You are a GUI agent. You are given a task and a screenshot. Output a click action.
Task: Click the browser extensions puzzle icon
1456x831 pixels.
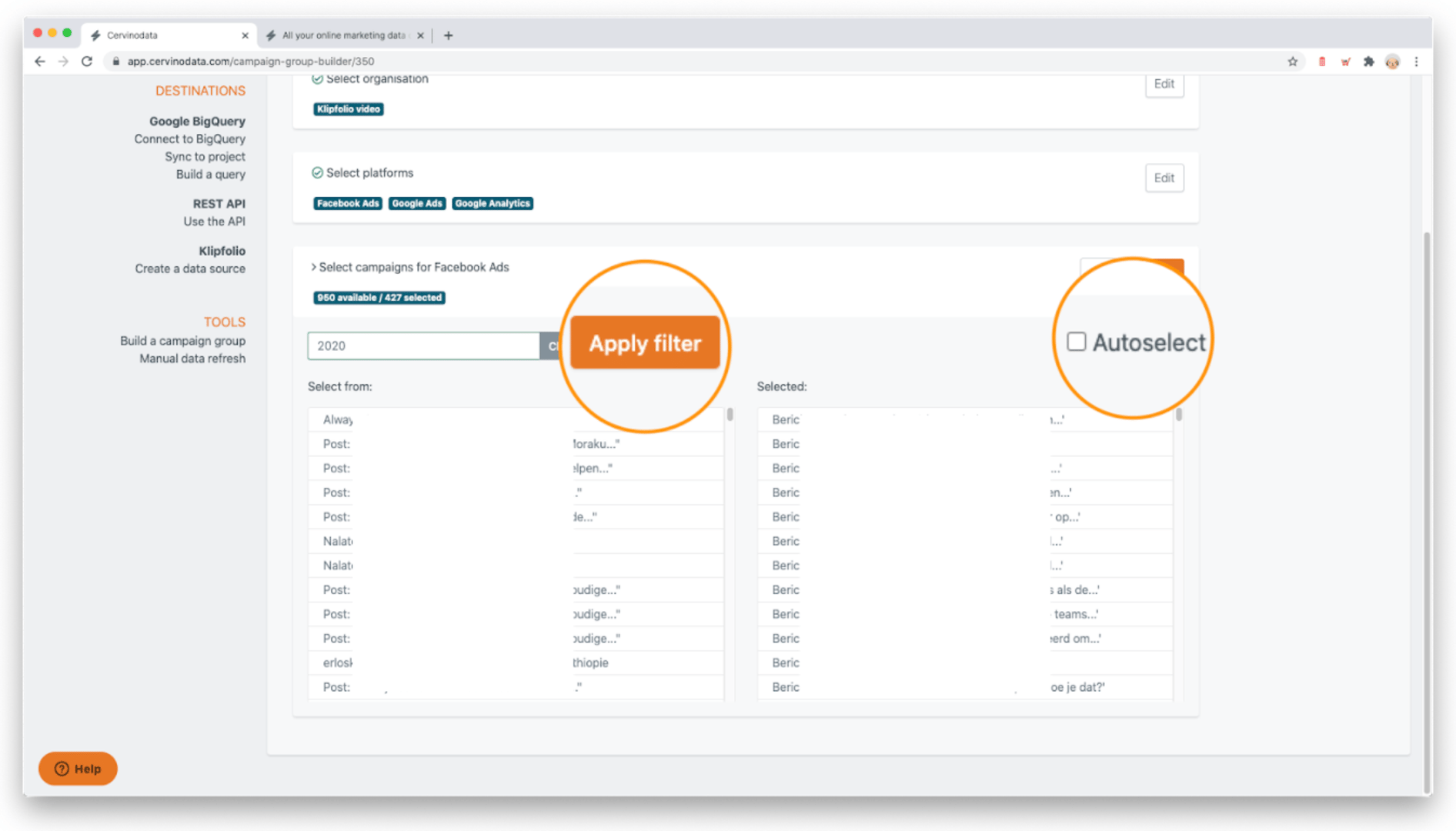(1369, 62)
